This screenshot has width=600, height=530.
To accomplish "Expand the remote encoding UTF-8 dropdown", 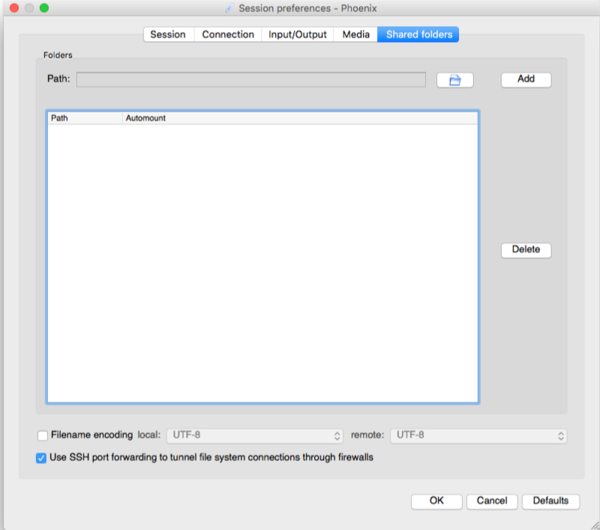I will pyautogui.click(x=477, y=436).
